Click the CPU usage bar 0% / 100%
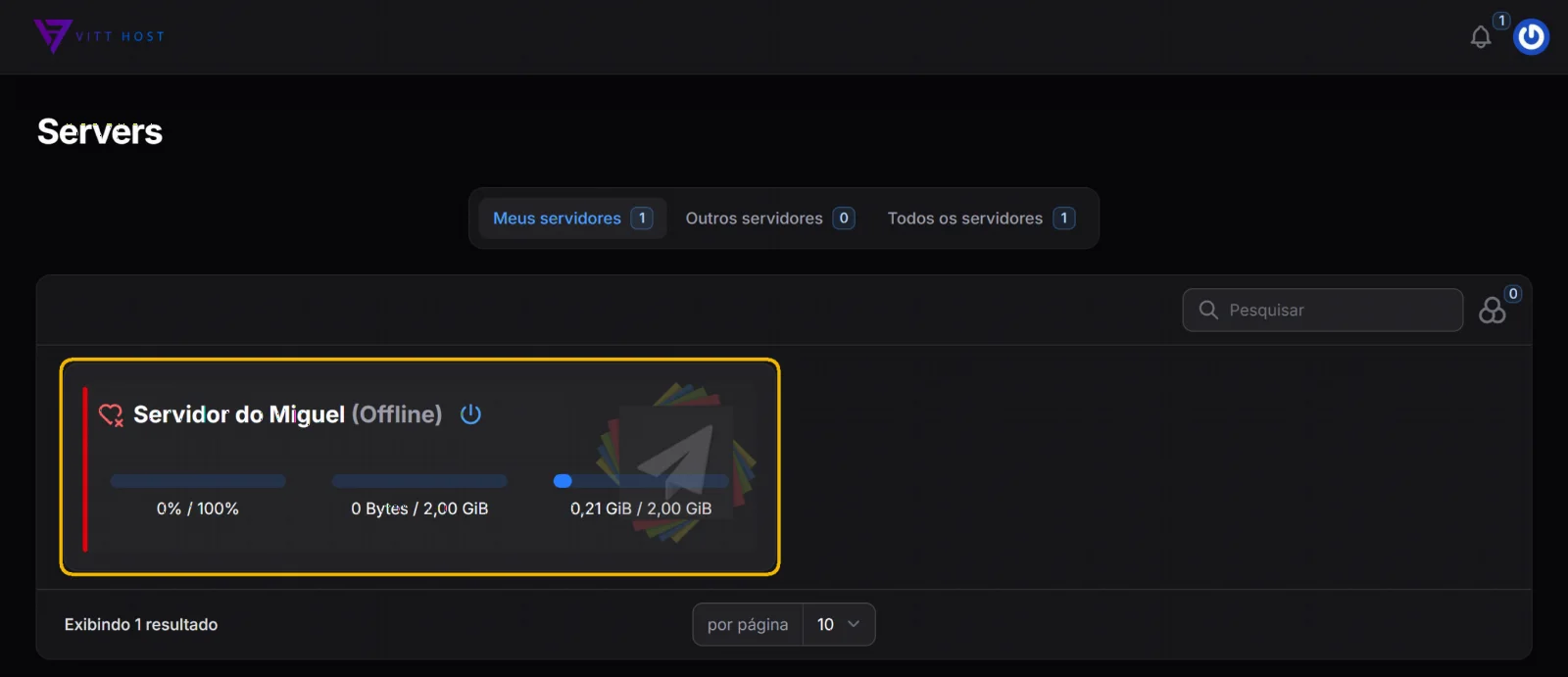 pos(198,481)
